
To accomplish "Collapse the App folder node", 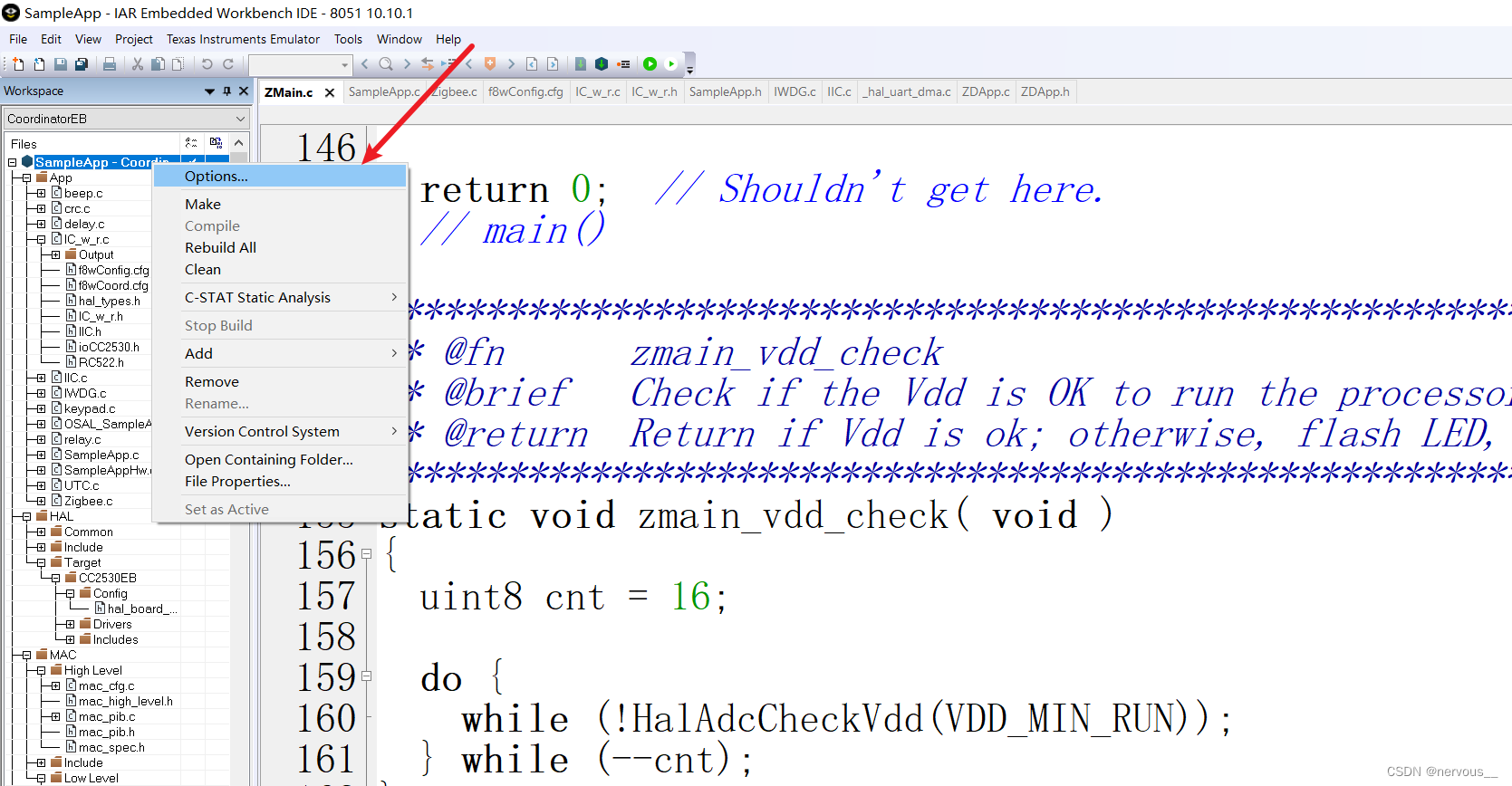I will pyautogui.click(x=26, y=178).
